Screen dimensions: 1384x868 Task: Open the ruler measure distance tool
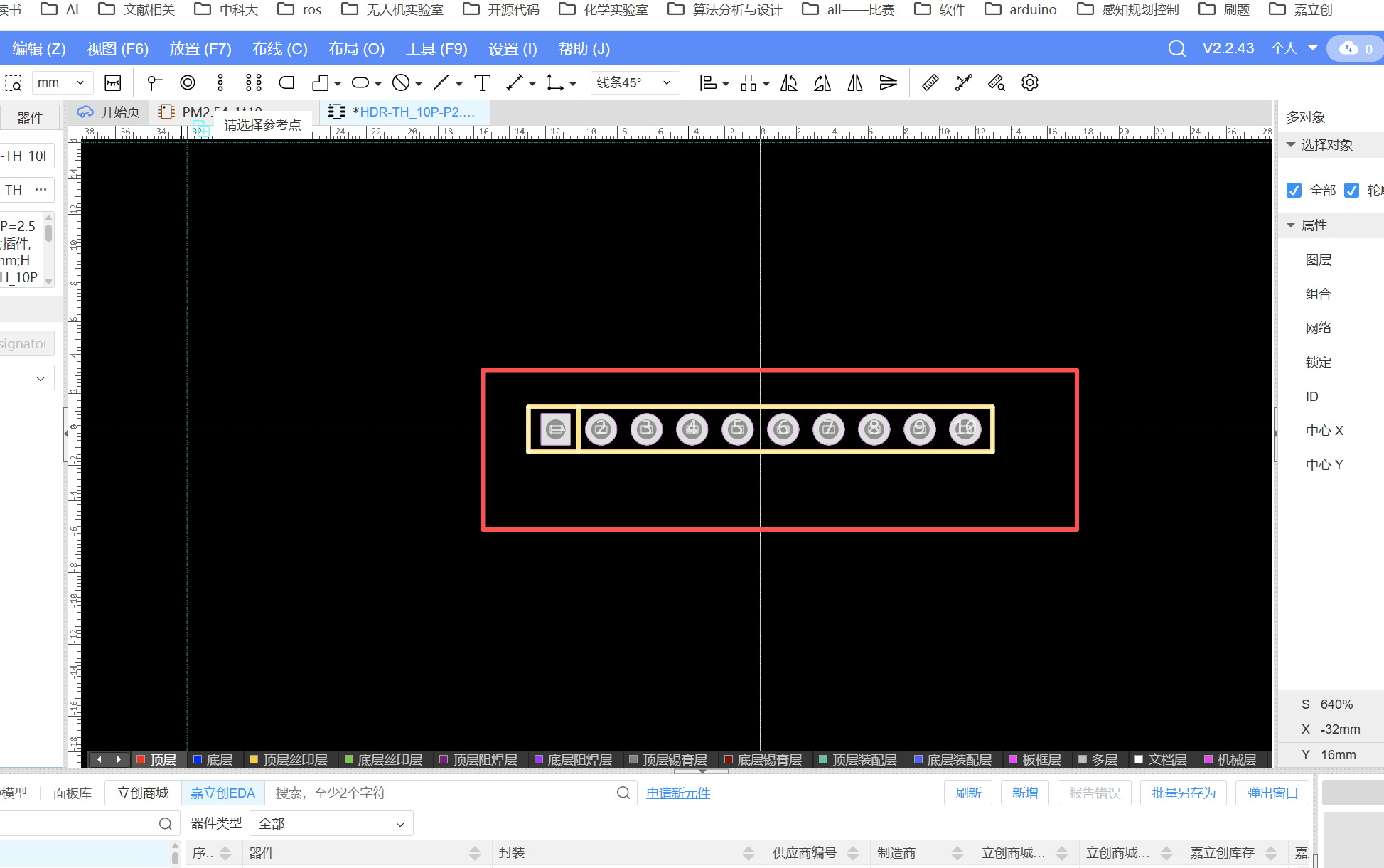coord(930,83)
